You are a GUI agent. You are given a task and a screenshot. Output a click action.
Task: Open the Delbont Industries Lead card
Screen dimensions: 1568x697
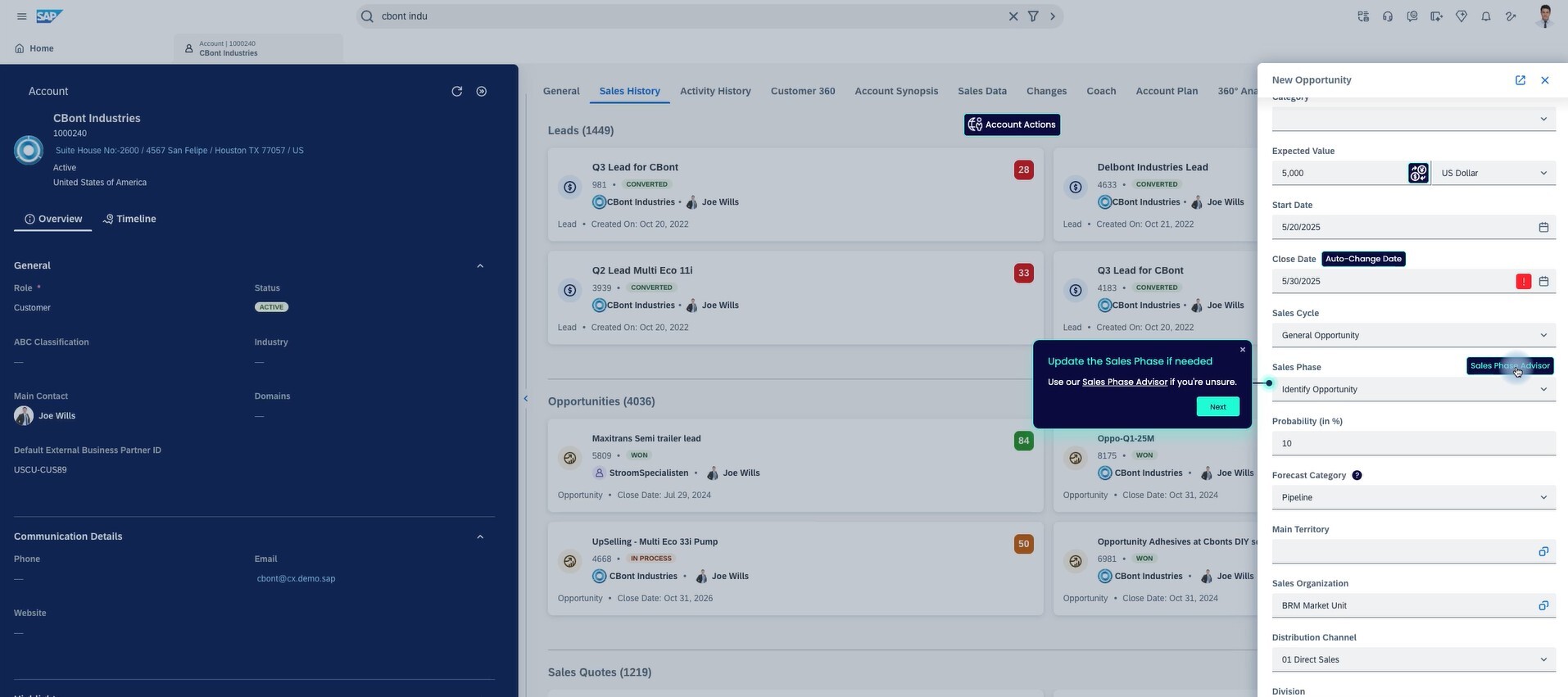(1155, 195)
